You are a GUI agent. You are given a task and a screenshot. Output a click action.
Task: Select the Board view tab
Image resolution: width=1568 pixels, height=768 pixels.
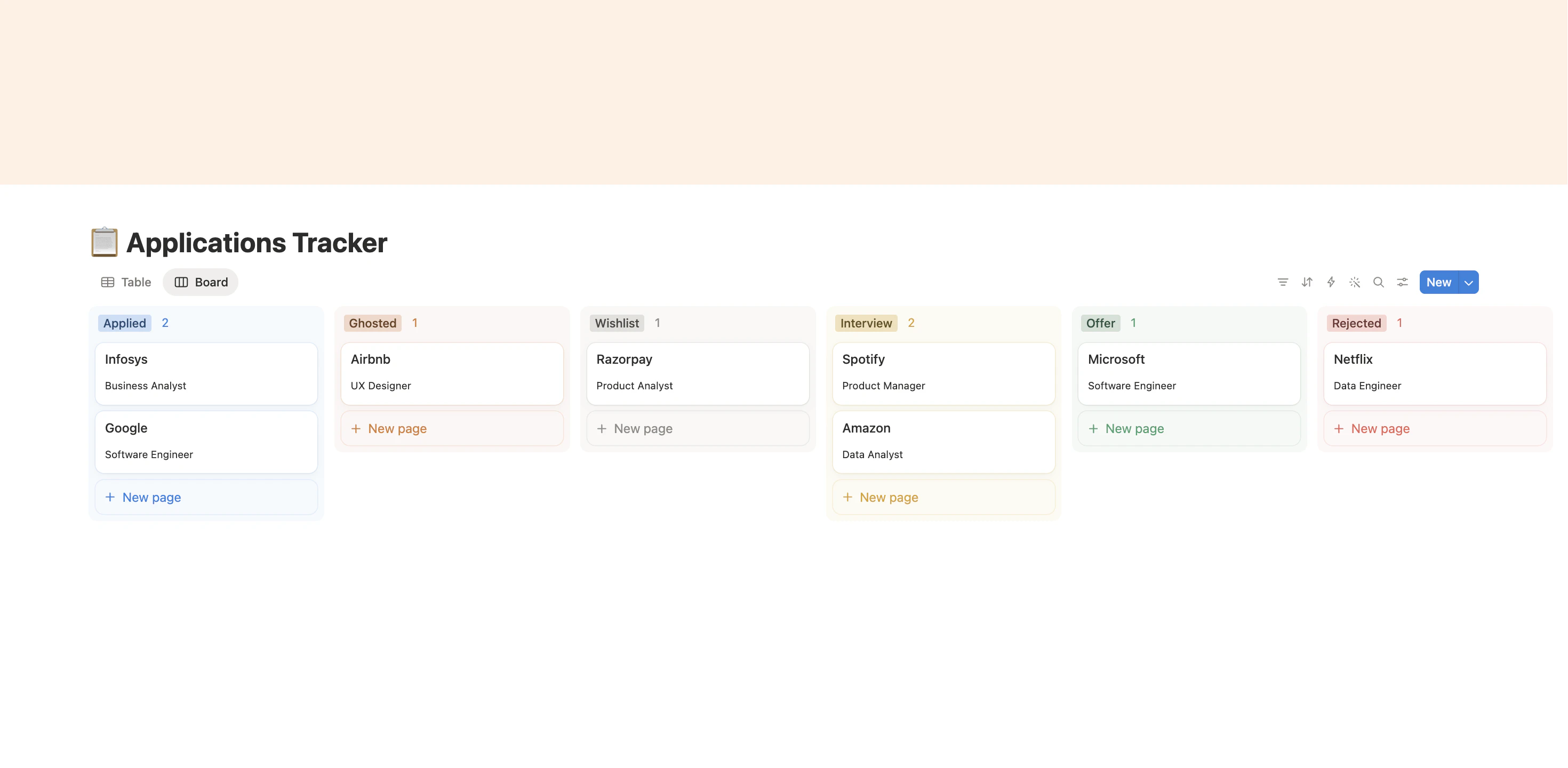(x=201, y=282)
